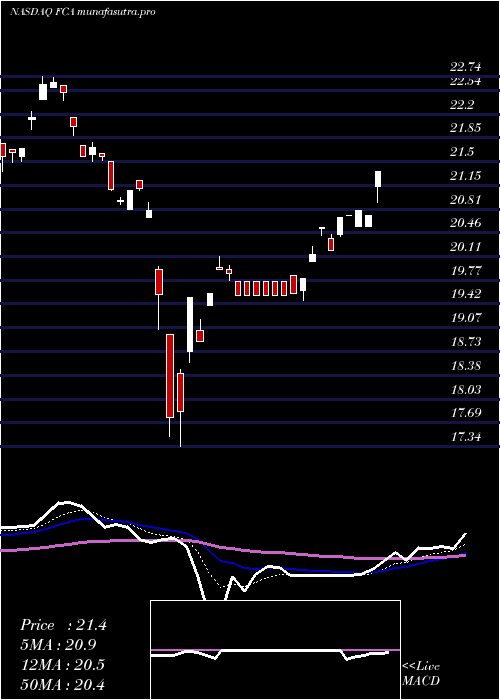Click the 12MA : 20.5 readout
Image resolution: width=500 pixels, height=700 pixels.
(x=62, y=665)
